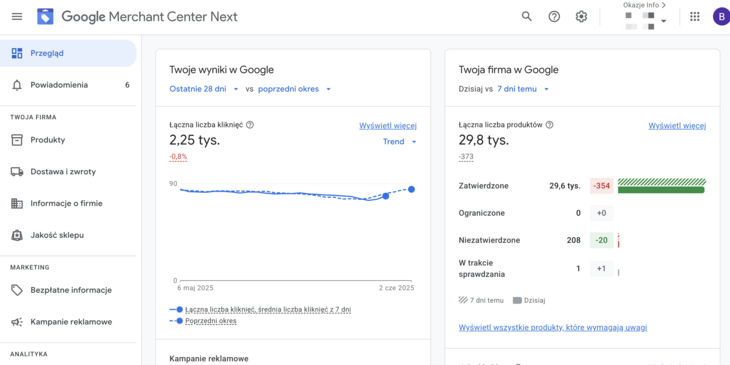Click the 2,25 tys. clicks value
The image size is (730, 365).
tap(195, 140)
